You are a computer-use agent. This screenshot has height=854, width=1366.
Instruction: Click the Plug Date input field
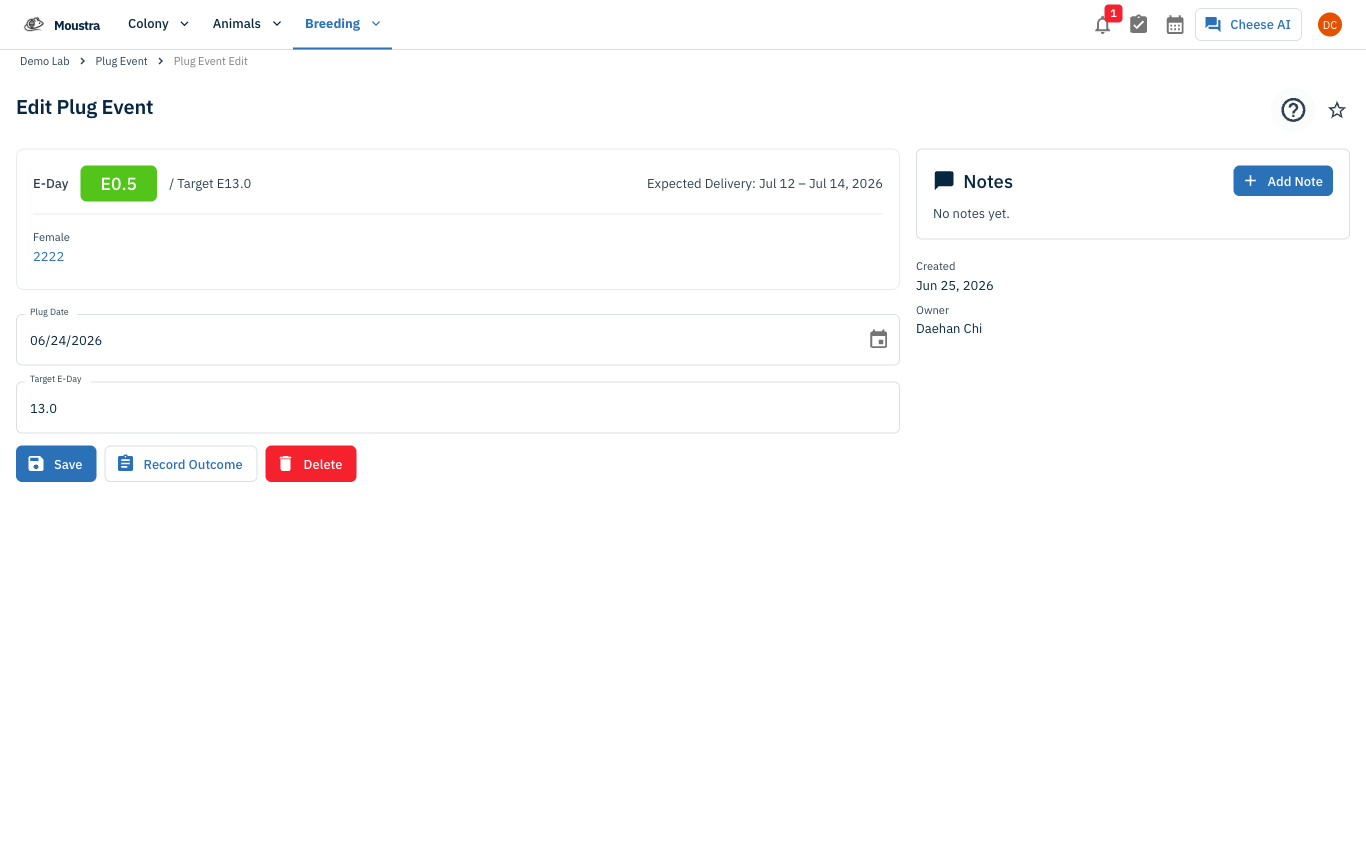[458, 340]
